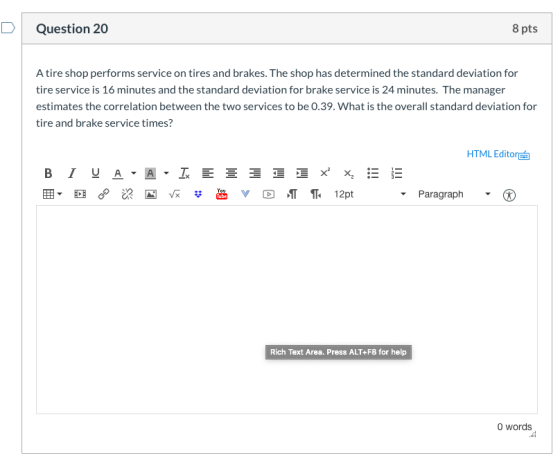The height and width of the screenshot is (462, 560).
Task: Open the text color dropdown arrow
Action: click(x=134, y=174)
